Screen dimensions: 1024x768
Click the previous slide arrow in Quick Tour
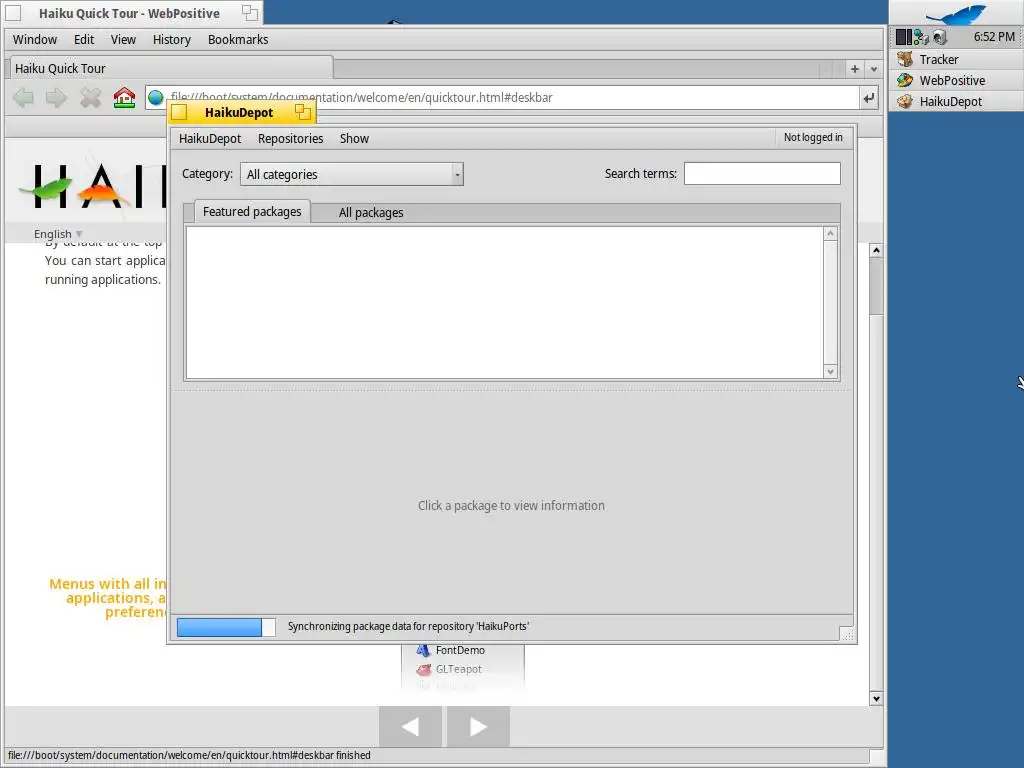point(410,726)
